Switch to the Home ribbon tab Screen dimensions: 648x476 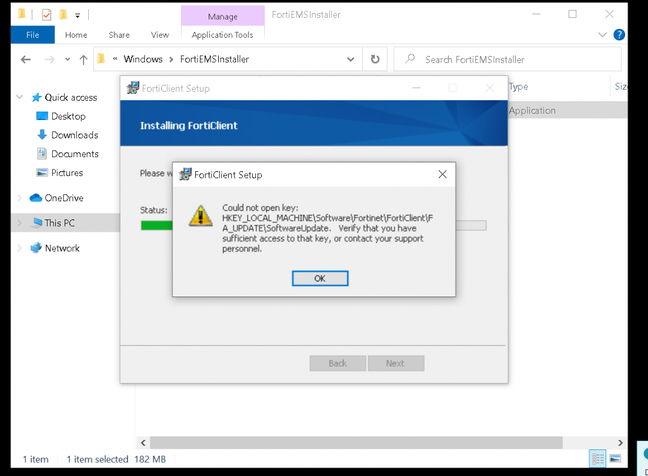pyautogui.click(x=76, y=35)
